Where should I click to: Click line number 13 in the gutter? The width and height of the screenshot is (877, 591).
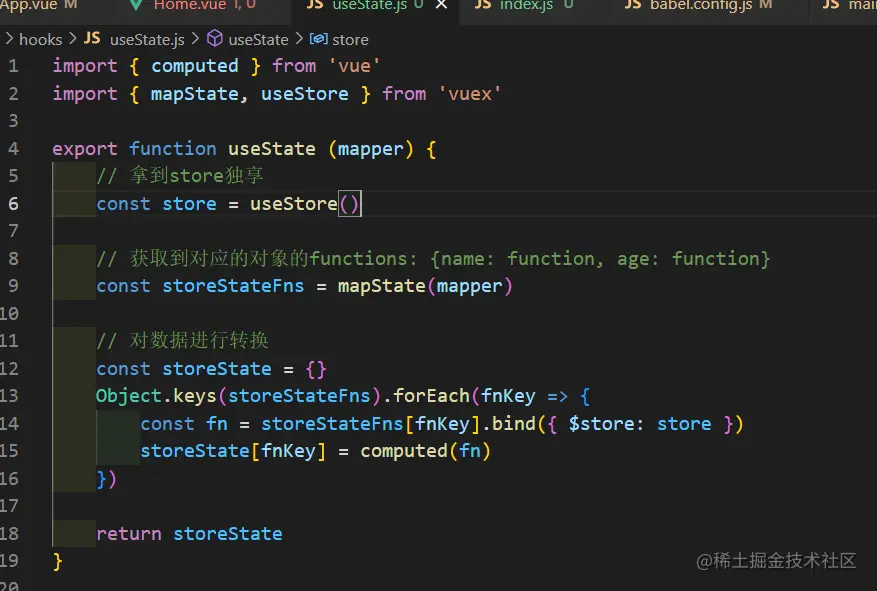tap(10, 396)
